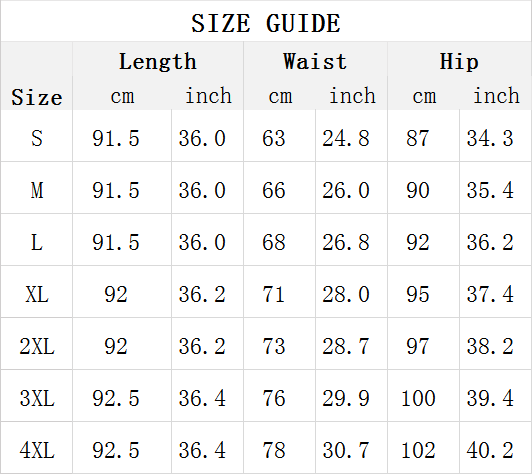Click the 3XL size row label

(x=37, y=398)
